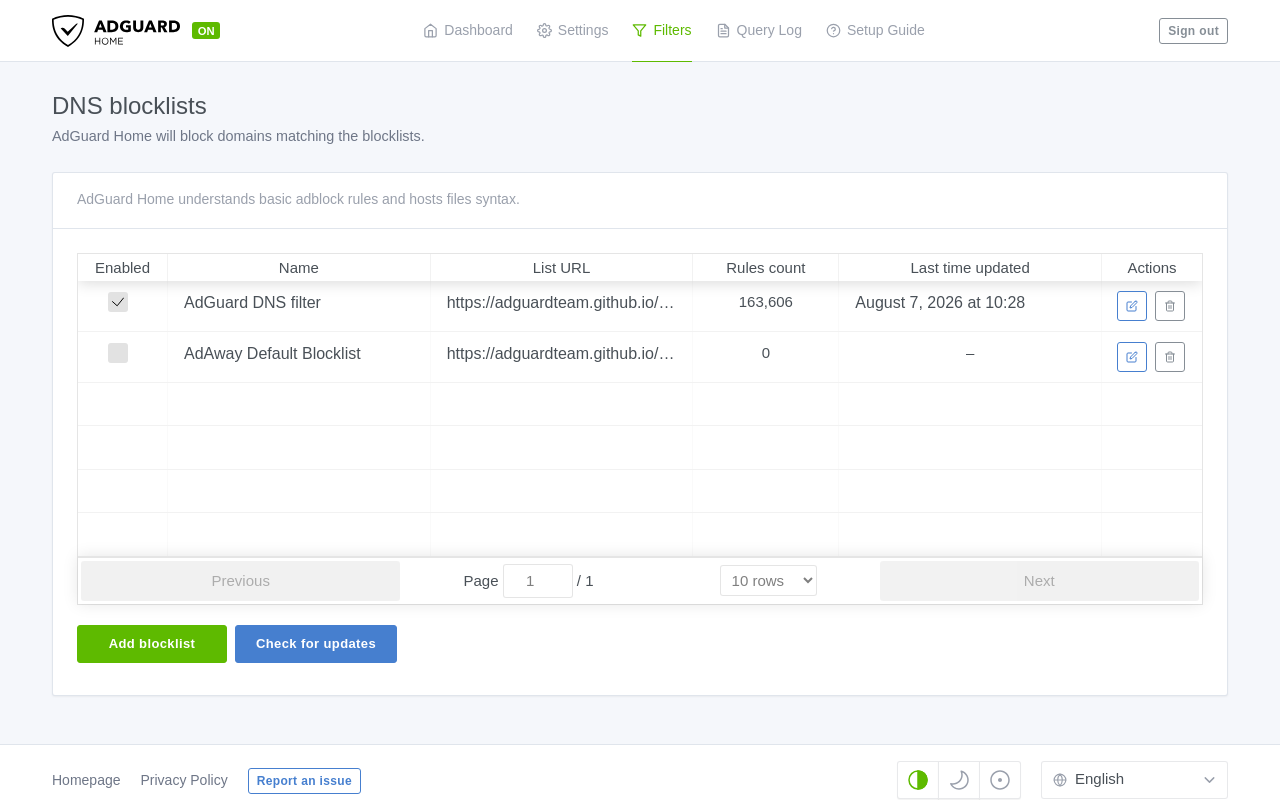
Task: Disable the AdGuard DNS filter checkbox
Action: click(118, 302)
